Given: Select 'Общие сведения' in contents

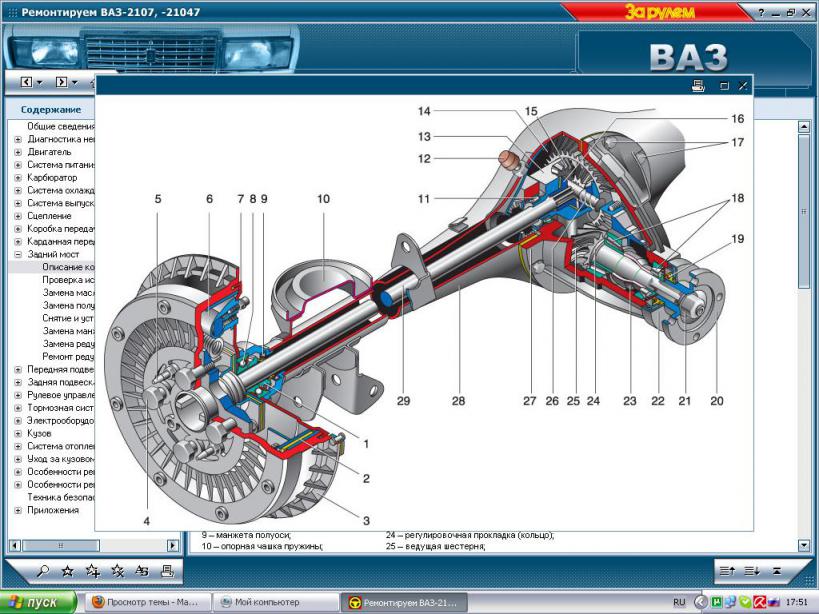Looking at the screenshot, I should pos(61,126).
